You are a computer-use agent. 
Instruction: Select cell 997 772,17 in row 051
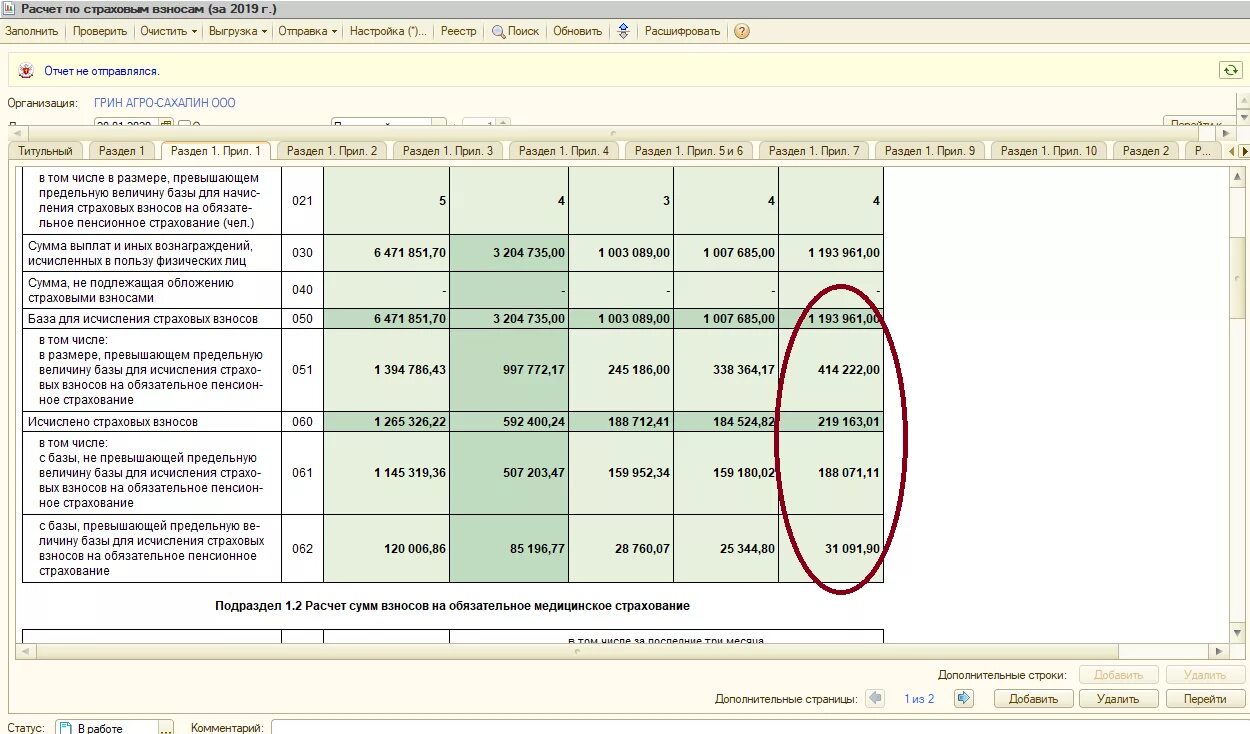[509, 370]
